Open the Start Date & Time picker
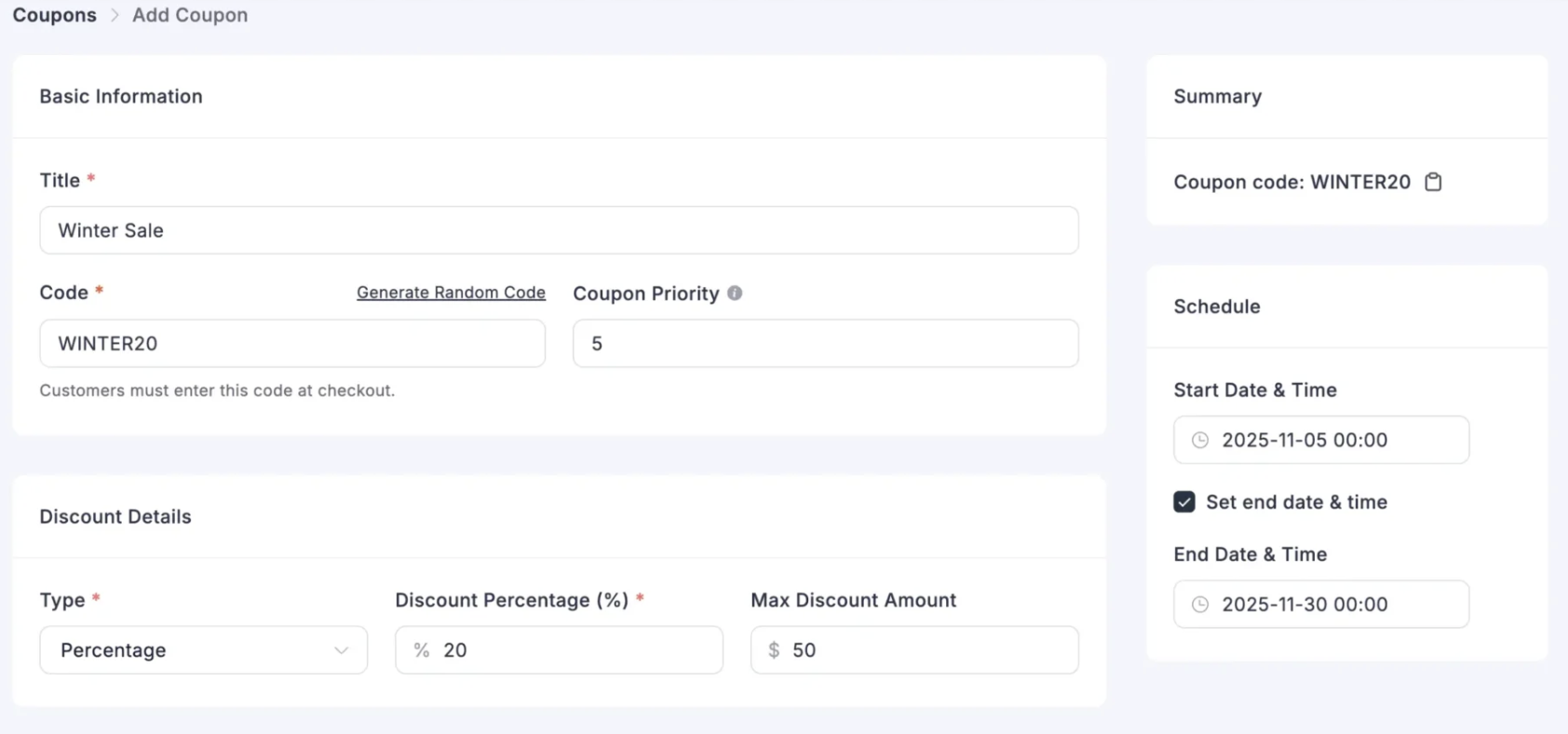The image size is (1568, 734). (1320, 440)
